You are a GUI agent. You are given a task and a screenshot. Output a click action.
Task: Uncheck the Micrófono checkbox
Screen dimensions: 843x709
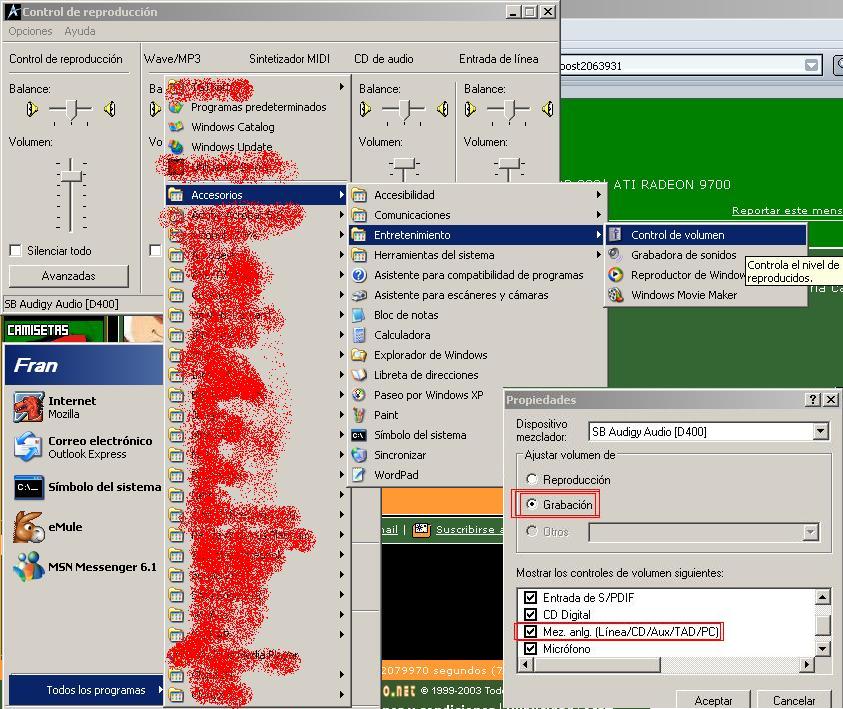pos(531,649)
